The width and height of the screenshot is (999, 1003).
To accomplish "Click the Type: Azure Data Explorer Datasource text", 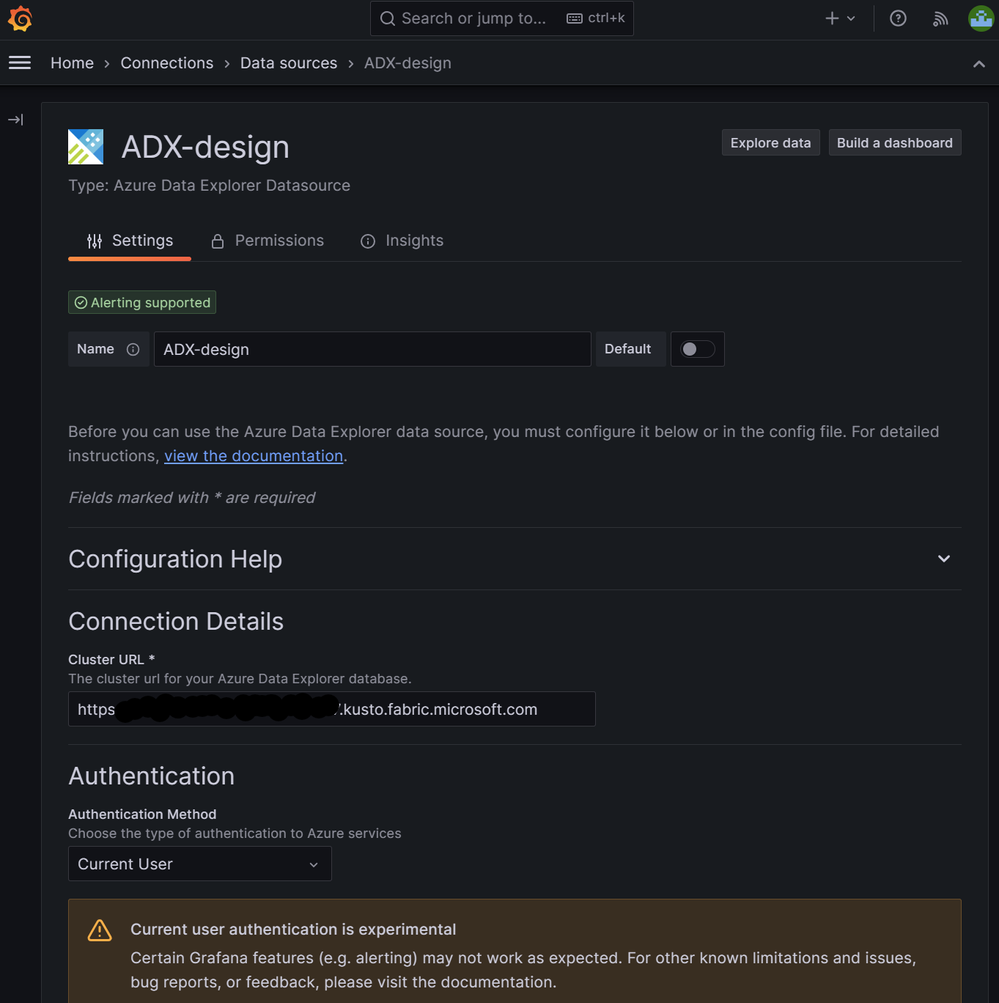I will pyautogui.click(x=209, y=186).
